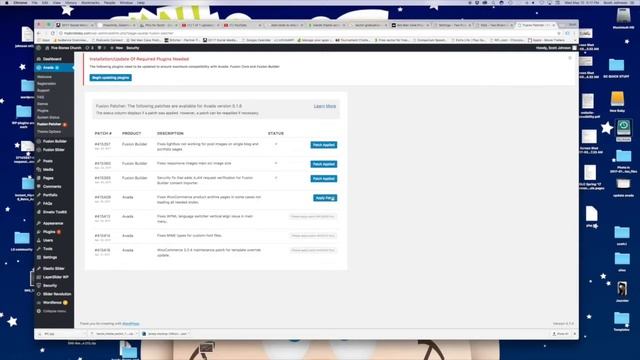Image resolution: width=640 pixels, height=360 pixels.
Task: Open Appearance in the sidebar
Action: coord(53,223)
